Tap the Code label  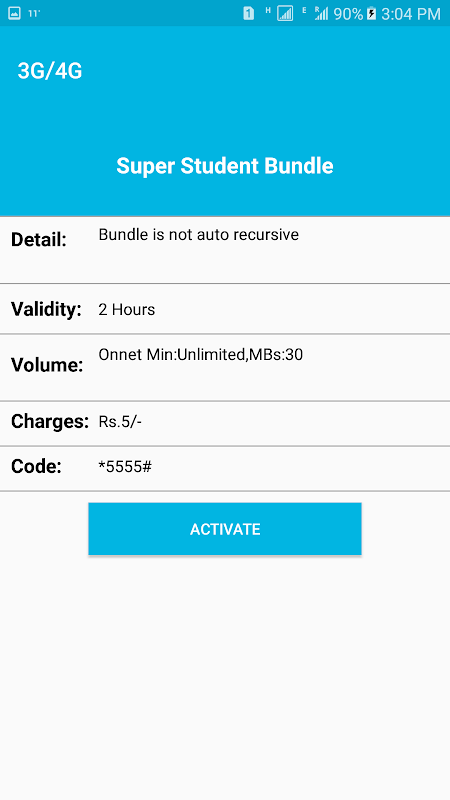tap(36, 466)
